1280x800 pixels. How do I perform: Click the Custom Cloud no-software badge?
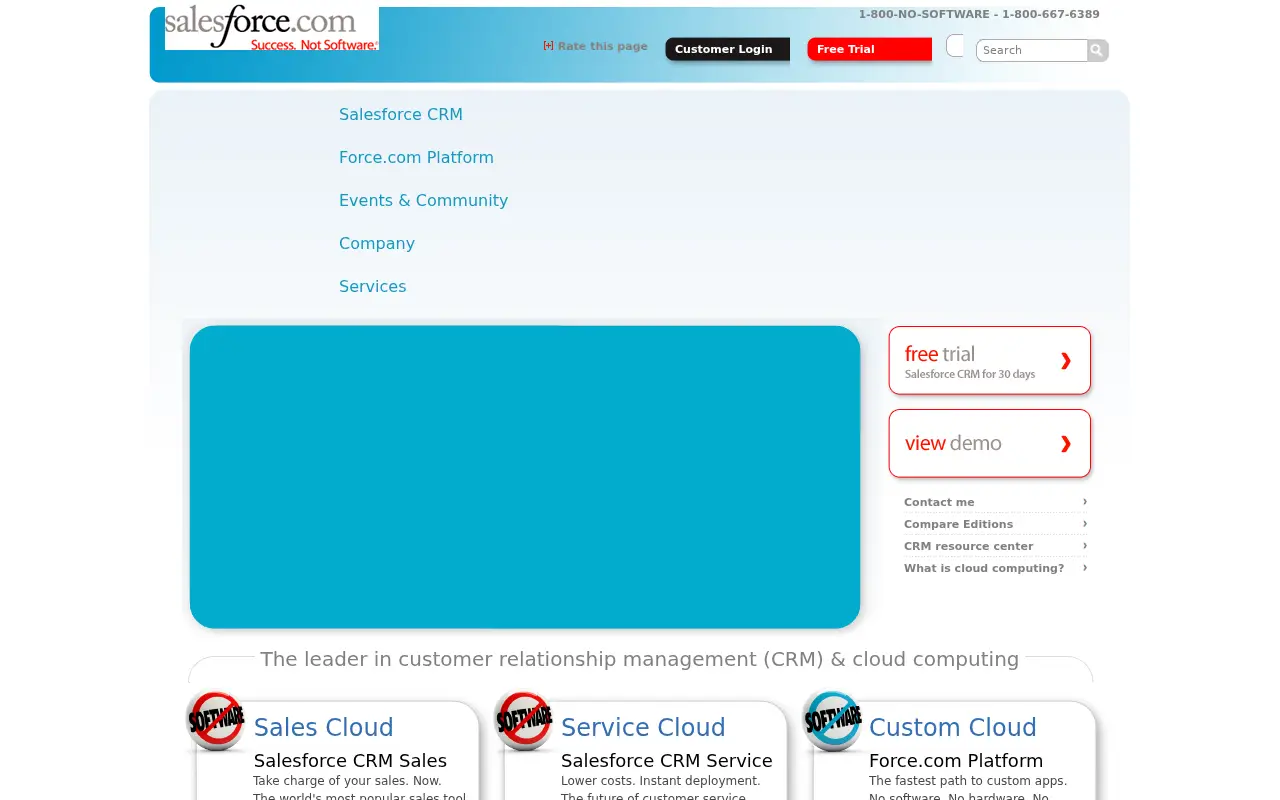tap(832, 720)
